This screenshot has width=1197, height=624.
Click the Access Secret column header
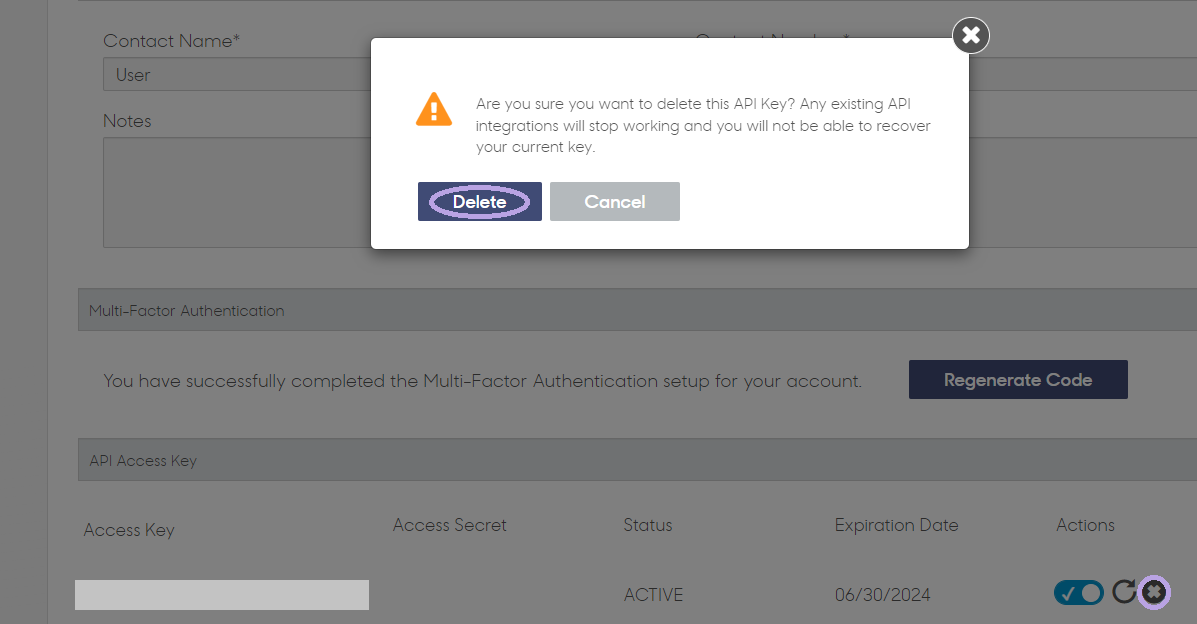pos(450,525)
